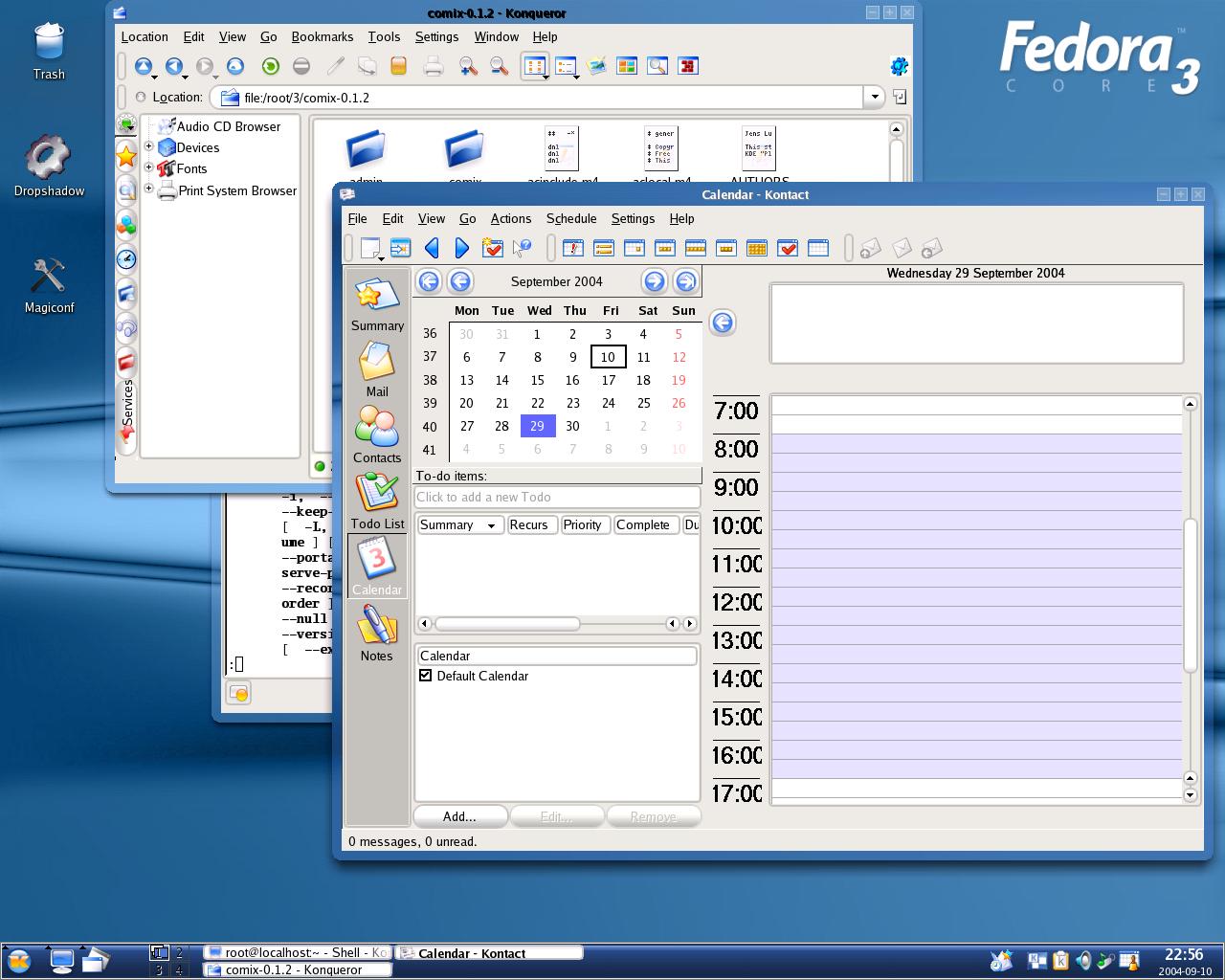Viewport: 1225px width, 980px height.
Task: Click the Konqueror print toolbar icon
Action: click(433, 66)
